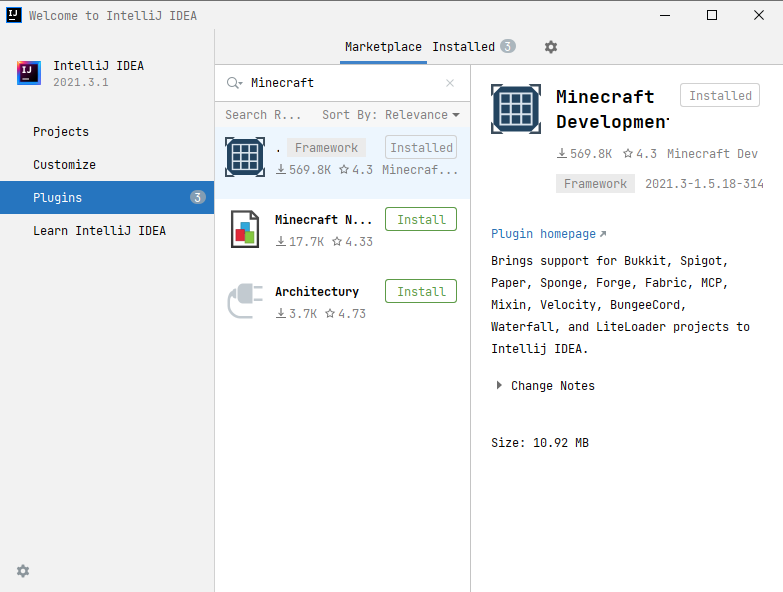Screen dimensions: 783x592
Task: Install the Minecraft NBT plugin
Action: [x=421, y=219]
